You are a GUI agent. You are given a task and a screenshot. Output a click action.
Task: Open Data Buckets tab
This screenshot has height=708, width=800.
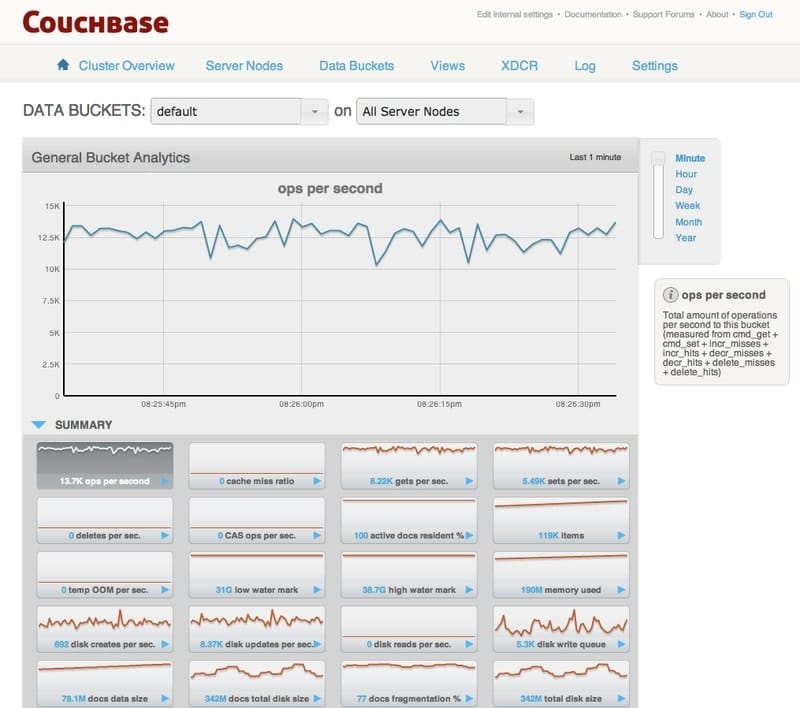click(x=357, y=66)
